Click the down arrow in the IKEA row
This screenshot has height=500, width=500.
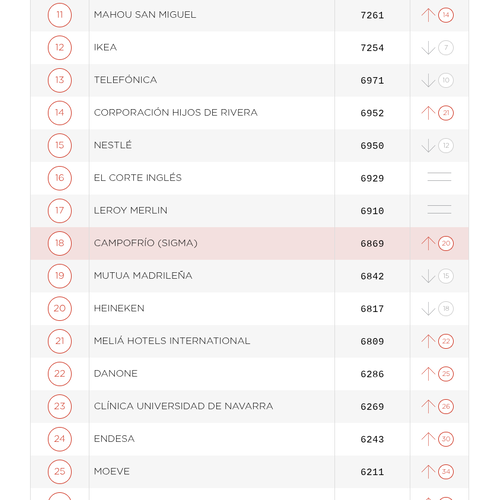pos(428,48)
